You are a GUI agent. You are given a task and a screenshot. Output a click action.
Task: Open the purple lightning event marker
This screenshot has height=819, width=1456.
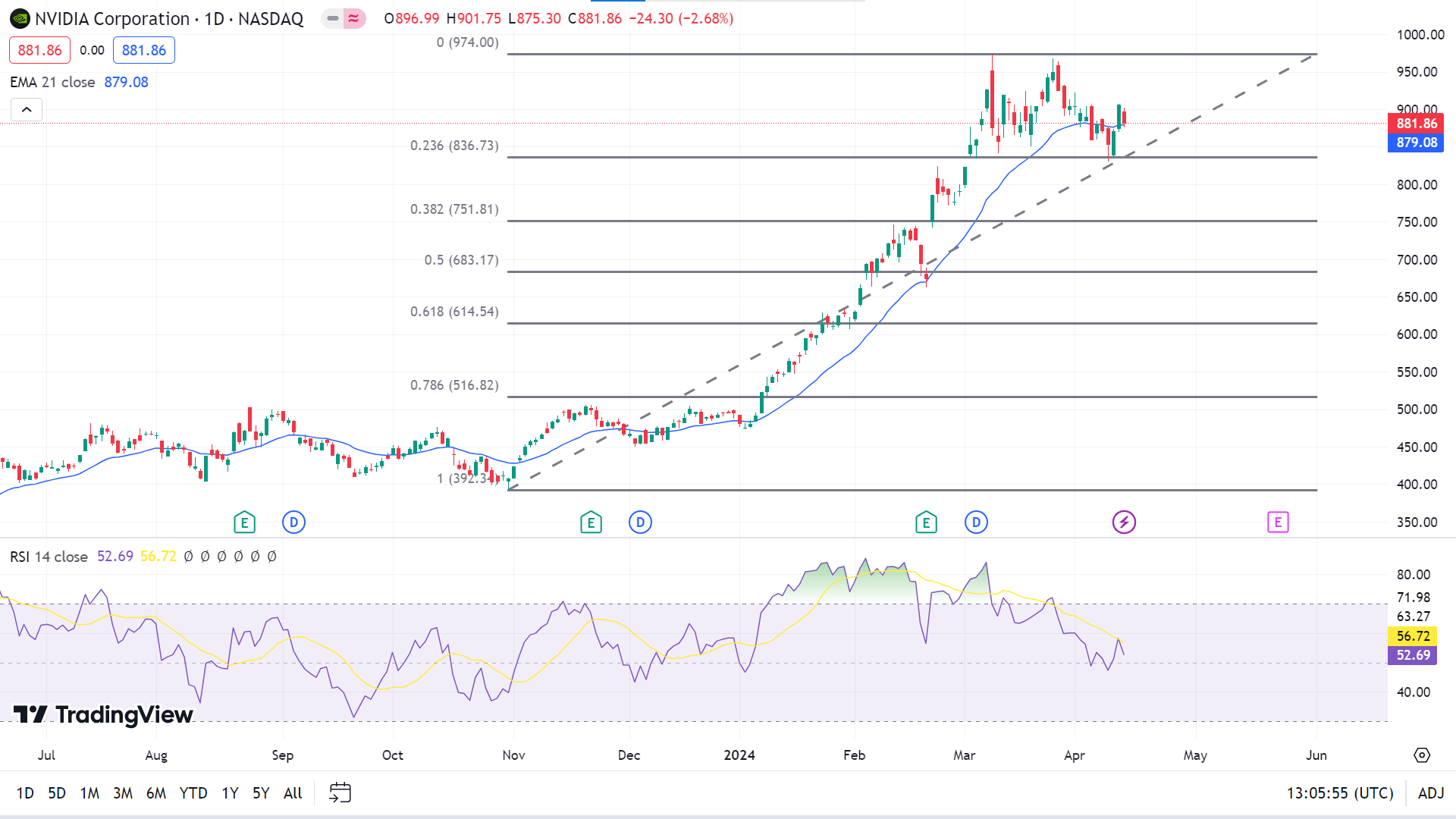coord(1124,522)
